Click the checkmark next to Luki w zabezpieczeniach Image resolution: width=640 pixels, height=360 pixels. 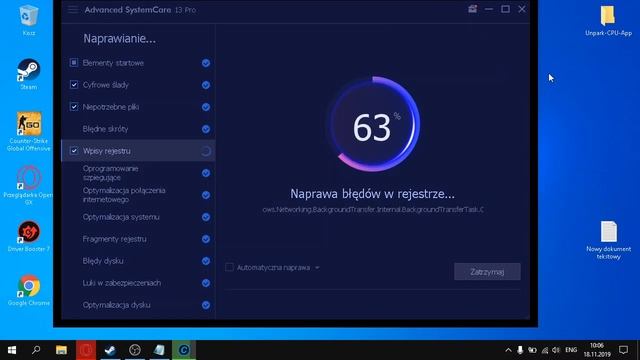tap(206, 283)
